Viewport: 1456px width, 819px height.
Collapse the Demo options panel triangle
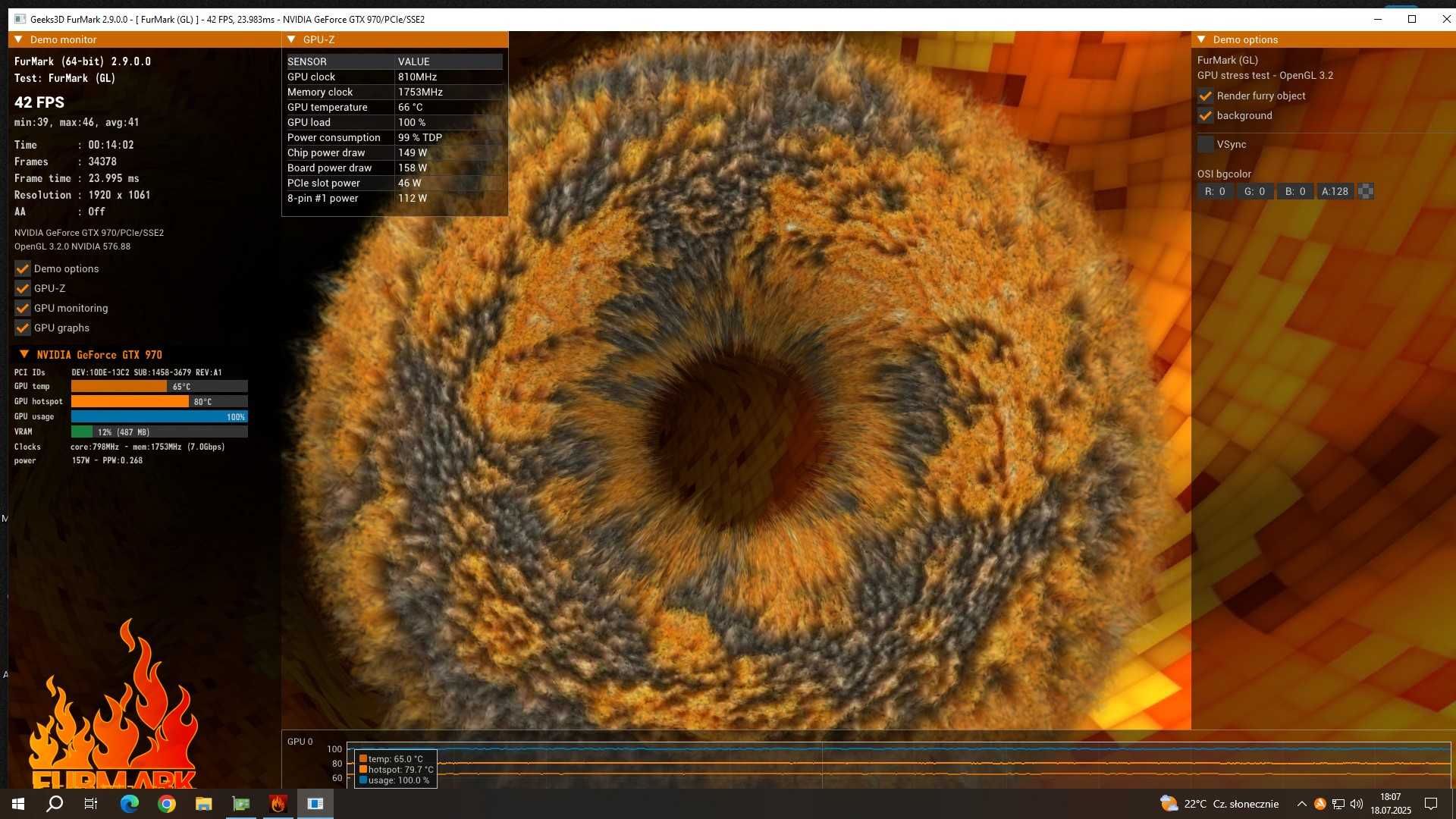[x=1201, y=39]
